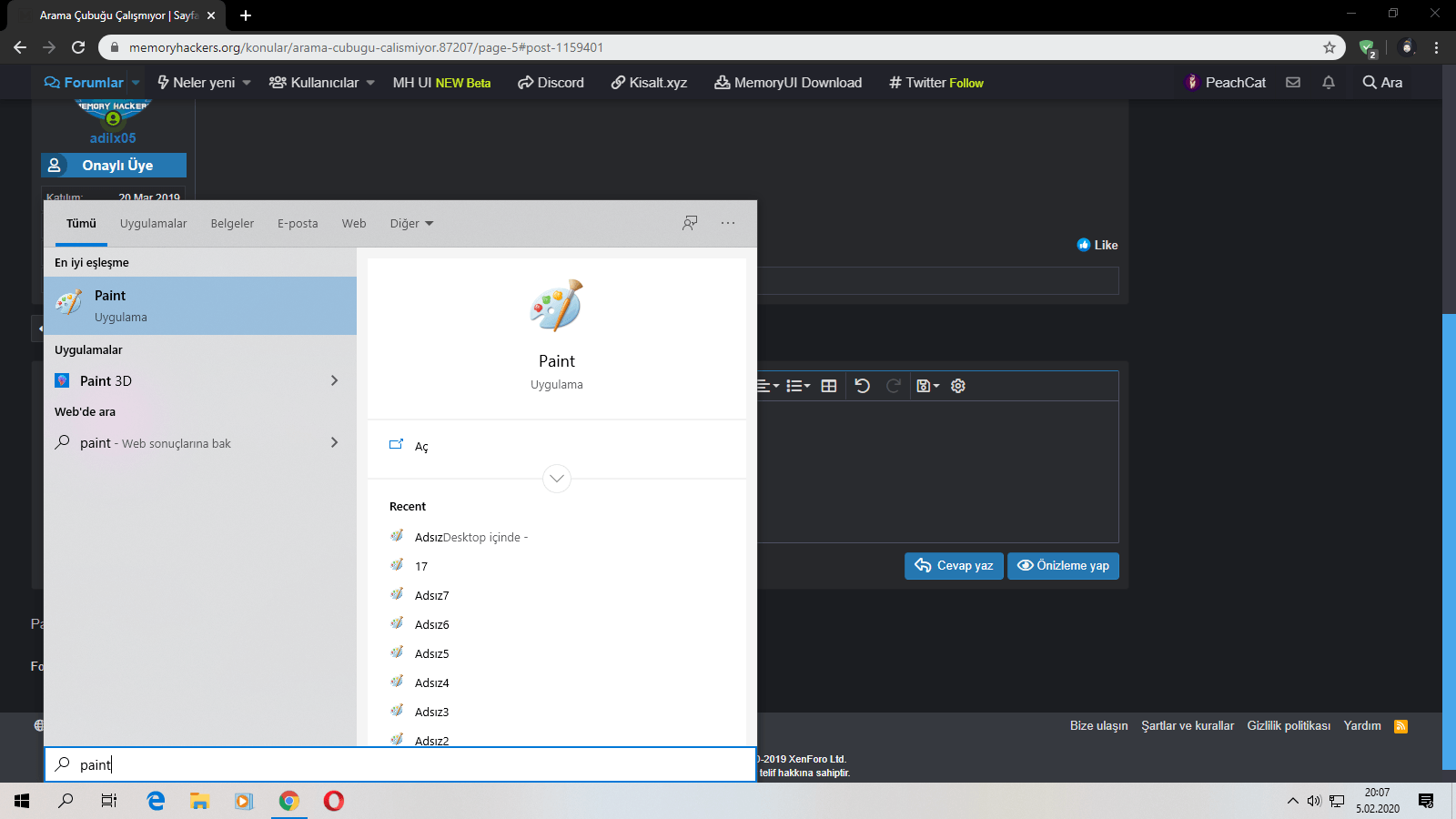Open the Windows Start menu
This screenshot has width=1456, height=819.
pyautogui.click(x=22, y=801)
